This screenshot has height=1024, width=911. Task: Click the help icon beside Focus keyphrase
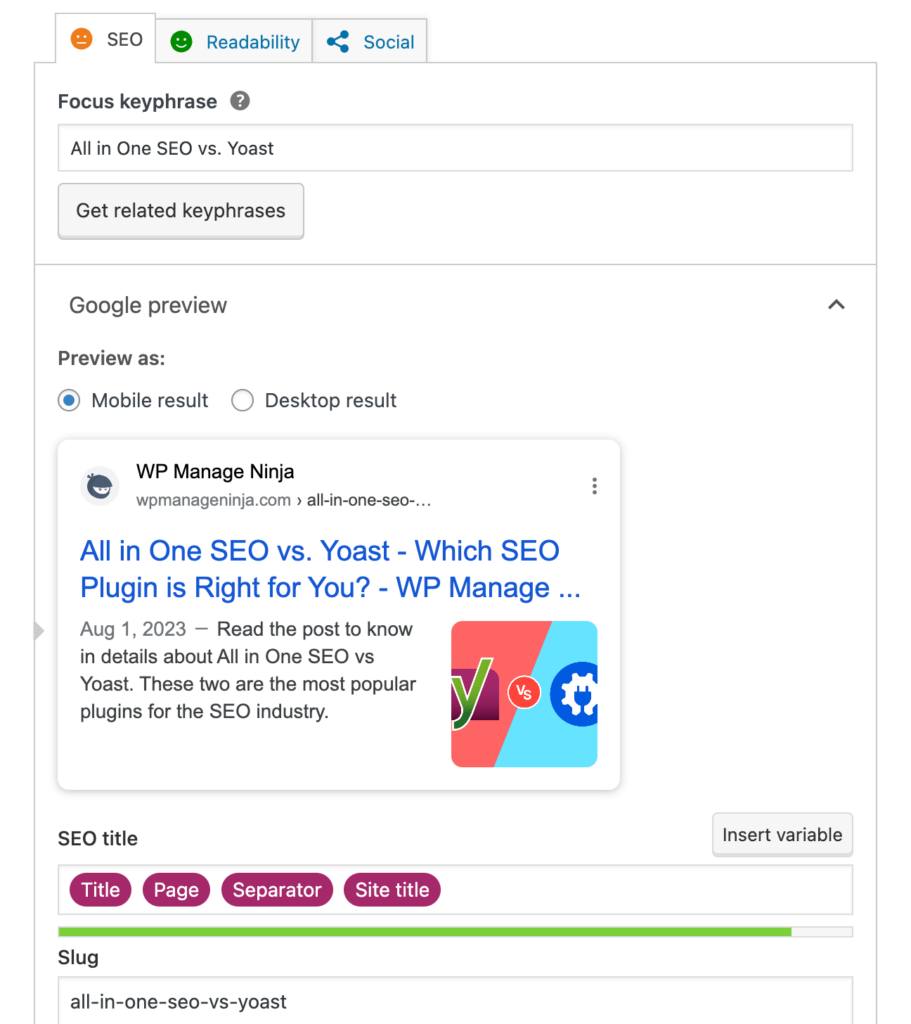[x=240, y=101]
